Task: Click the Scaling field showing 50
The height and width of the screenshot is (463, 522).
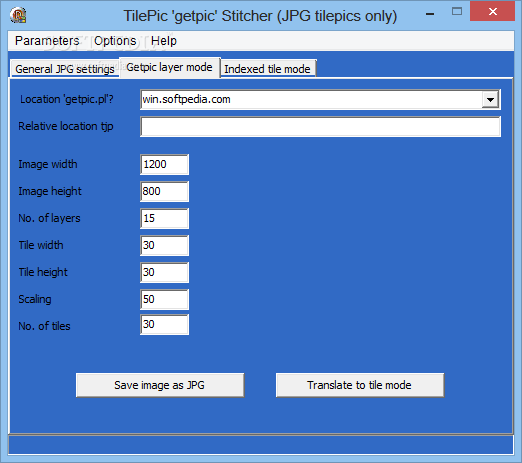Action: (x=164, y=299)
